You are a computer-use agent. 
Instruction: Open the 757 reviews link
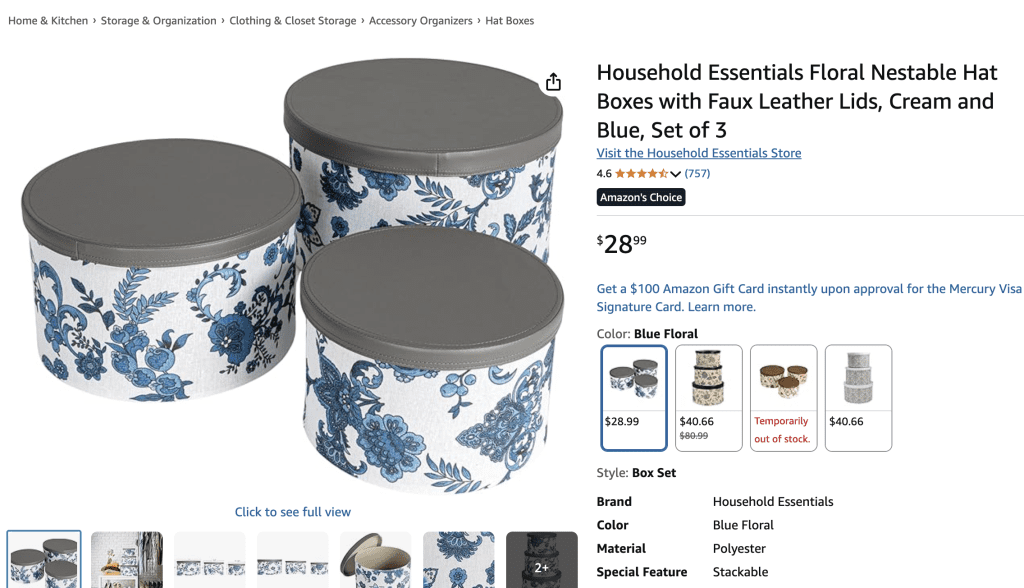697,174
